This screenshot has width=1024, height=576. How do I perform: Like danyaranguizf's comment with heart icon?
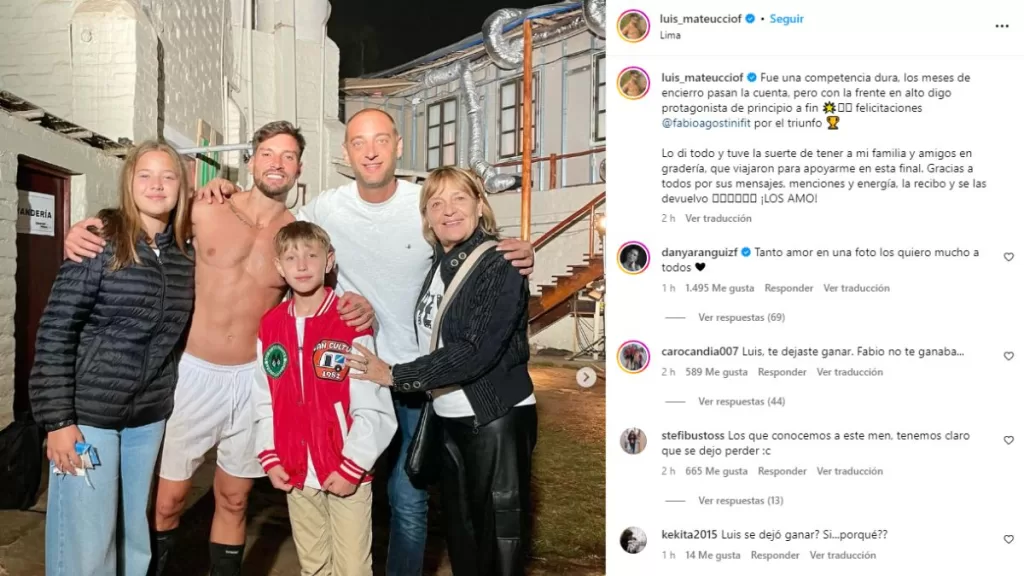[x=1008, y=257]
